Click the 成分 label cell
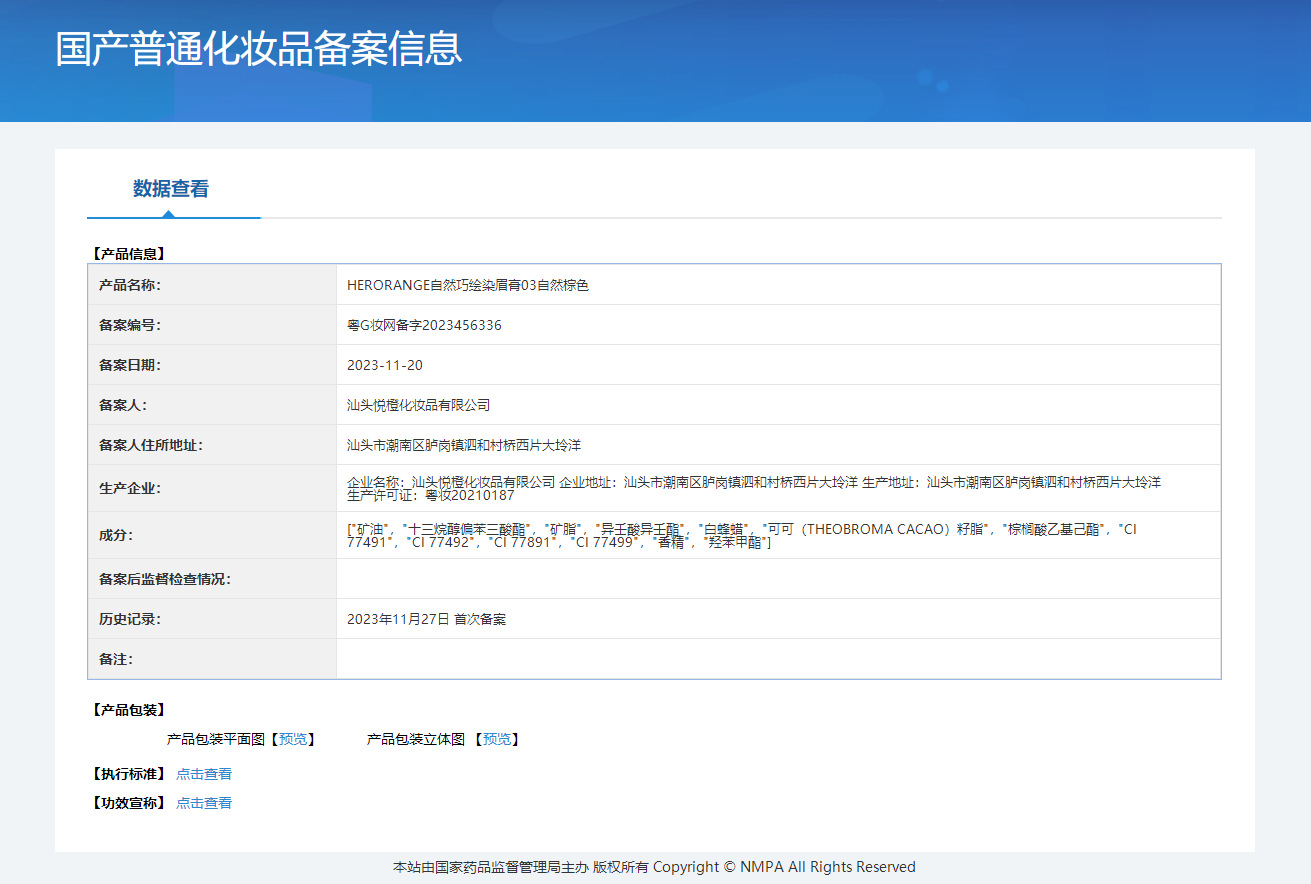 212,535
